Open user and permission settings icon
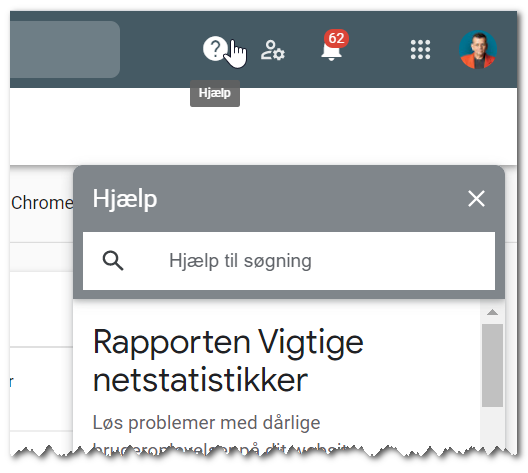The width and height of the screenshot is (528, 473). point(273,50)
